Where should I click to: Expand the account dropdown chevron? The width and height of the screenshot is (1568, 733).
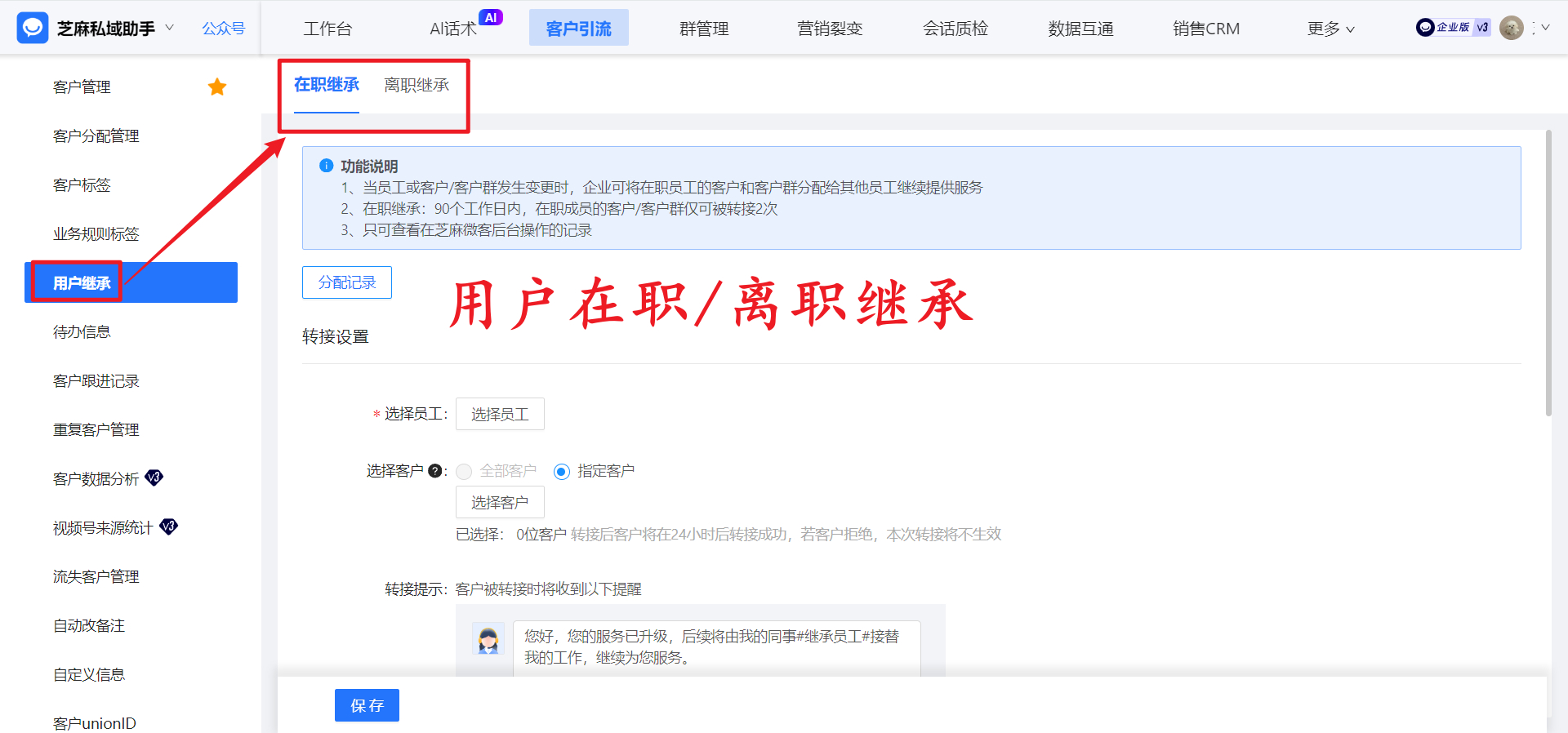pyautogui.click(x=1545, y=28)
